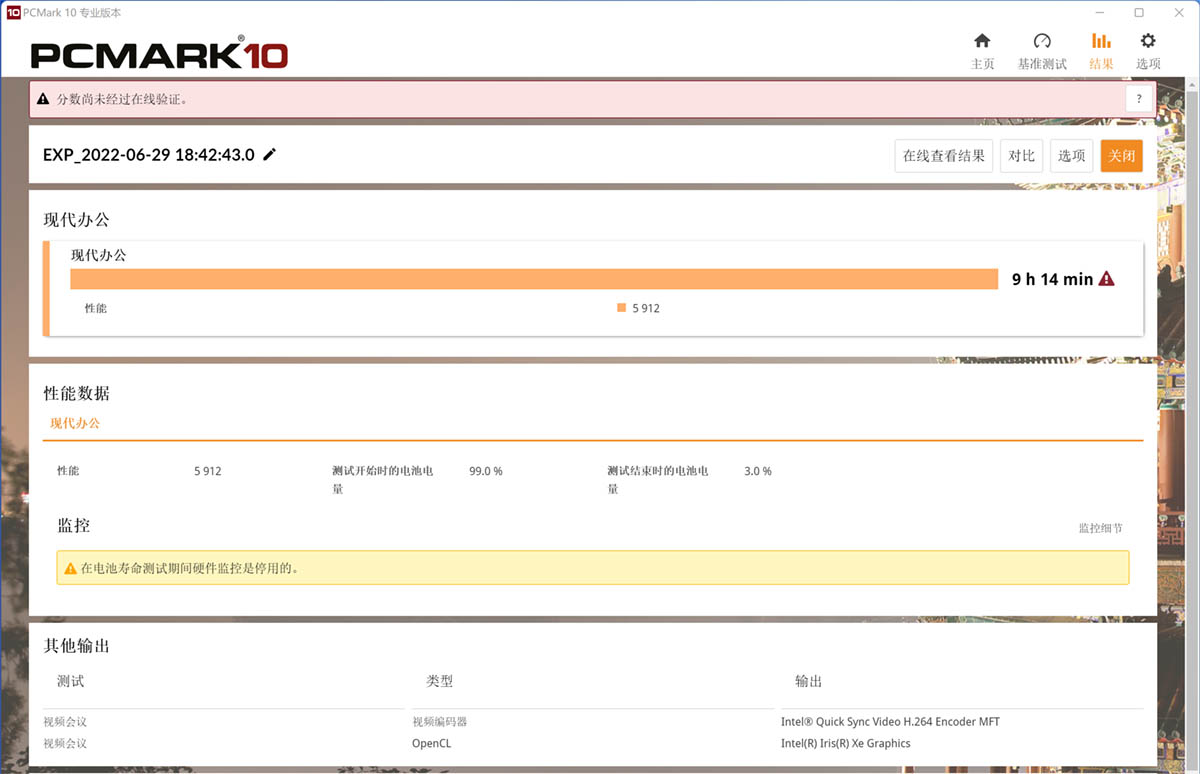1200x774 pixels.
Task: Click the 对比 comparison button
Action: pos(1021,155)
